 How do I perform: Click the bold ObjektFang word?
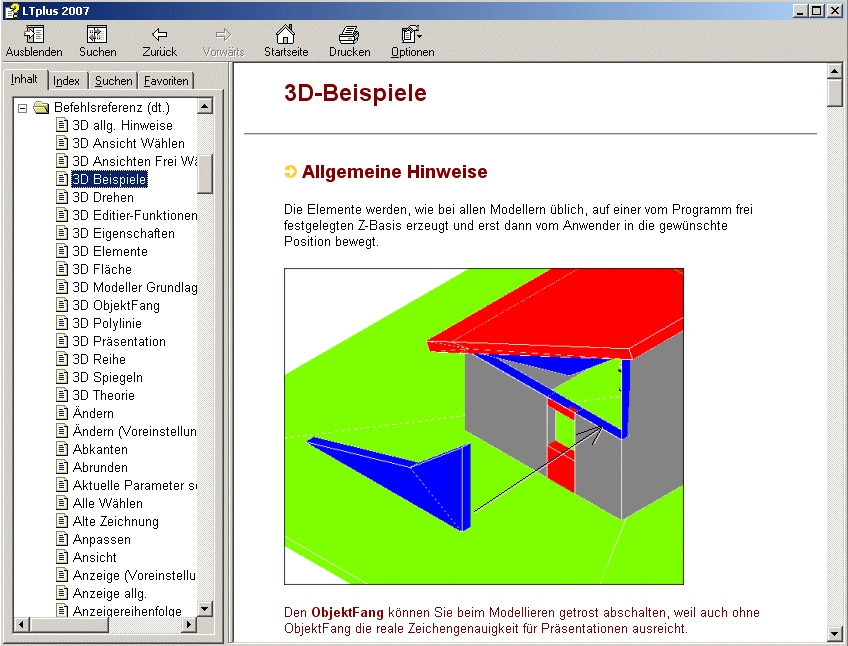(x=347, y=612)
